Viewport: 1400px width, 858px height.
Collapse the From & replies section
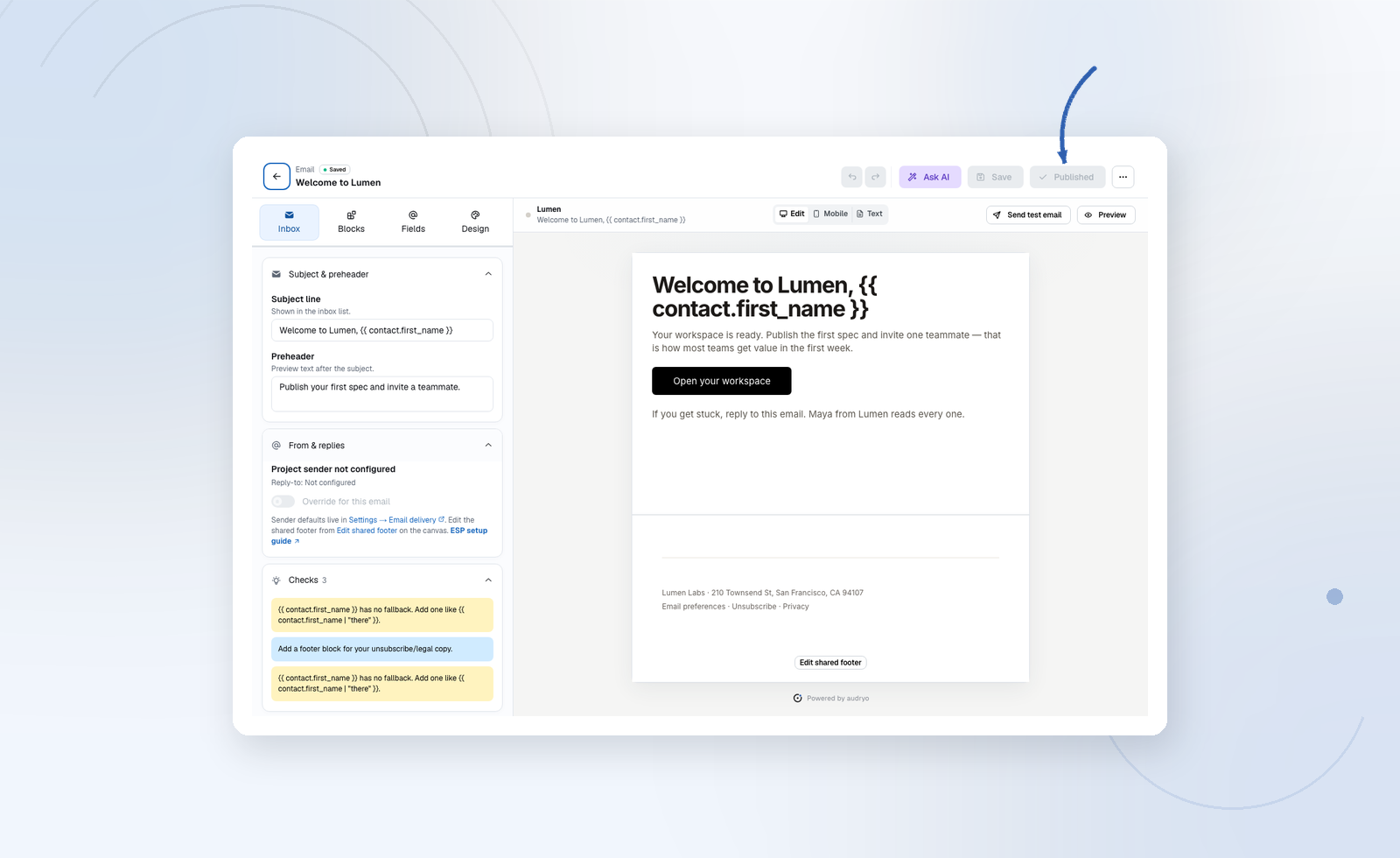488,445
